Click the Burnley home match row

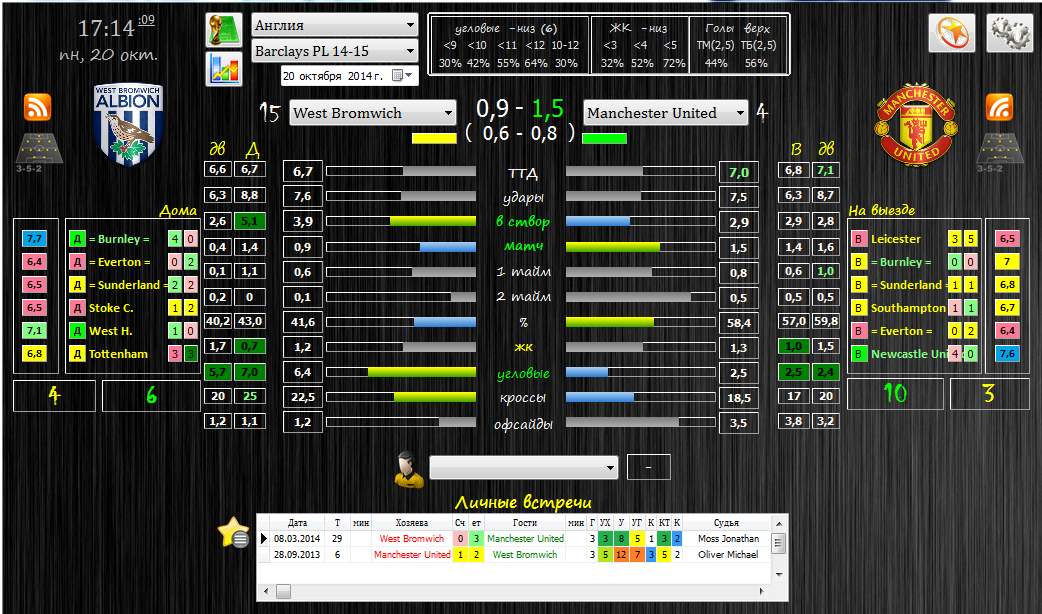click(x=133, y=239)
